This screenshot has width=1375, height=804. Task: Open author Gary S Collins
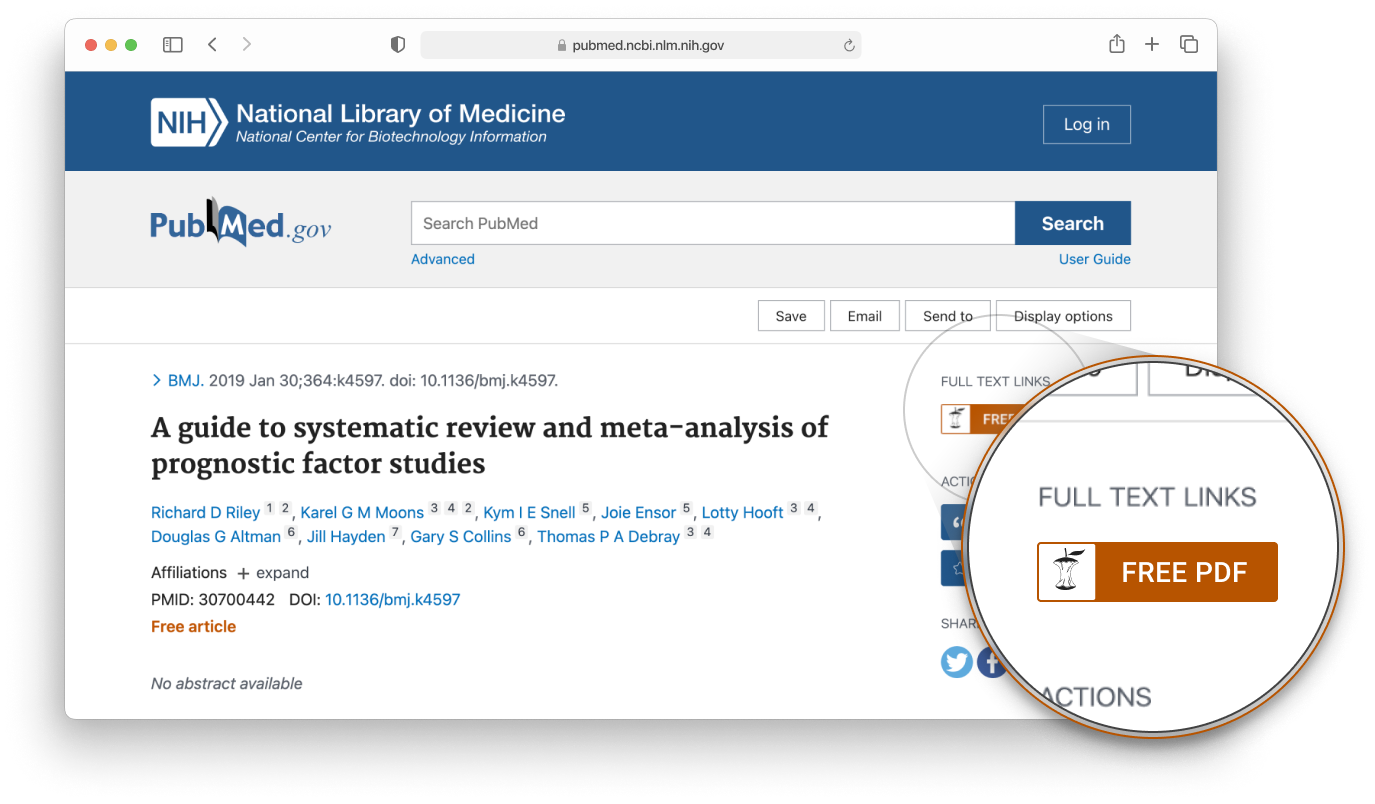[x=461, y=536]
